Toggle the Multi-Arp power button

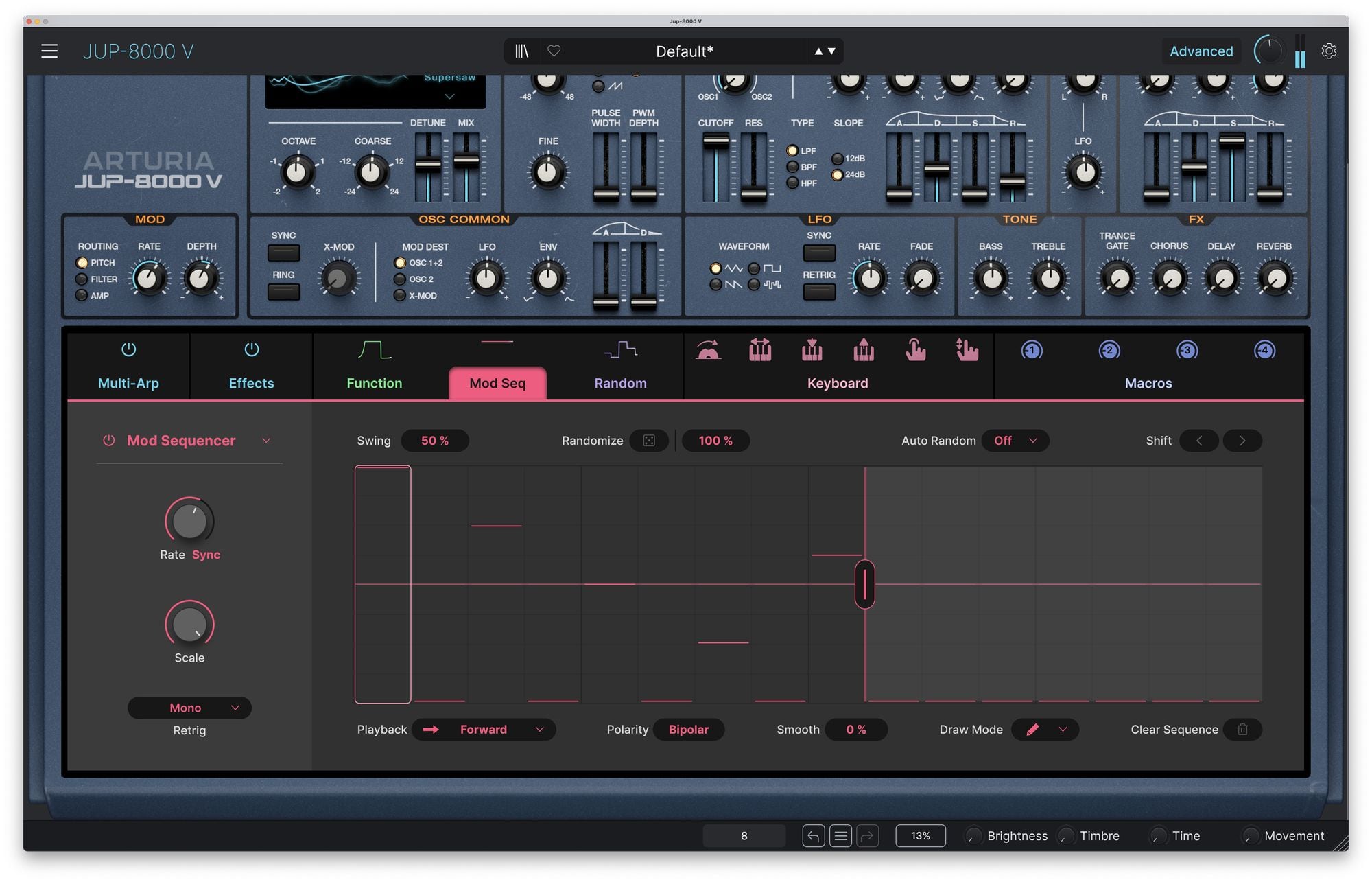pos(128,350)
